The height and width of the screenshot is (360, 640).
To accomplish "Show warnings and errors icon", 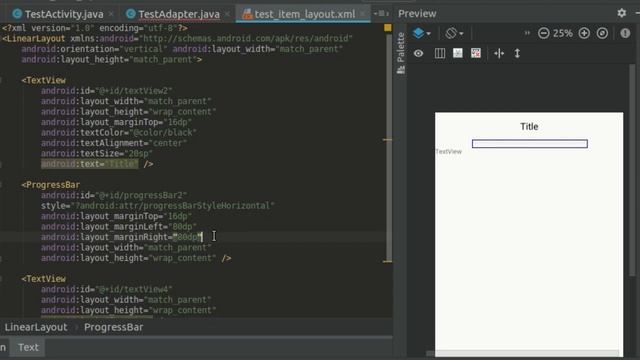I will [625, 33].
